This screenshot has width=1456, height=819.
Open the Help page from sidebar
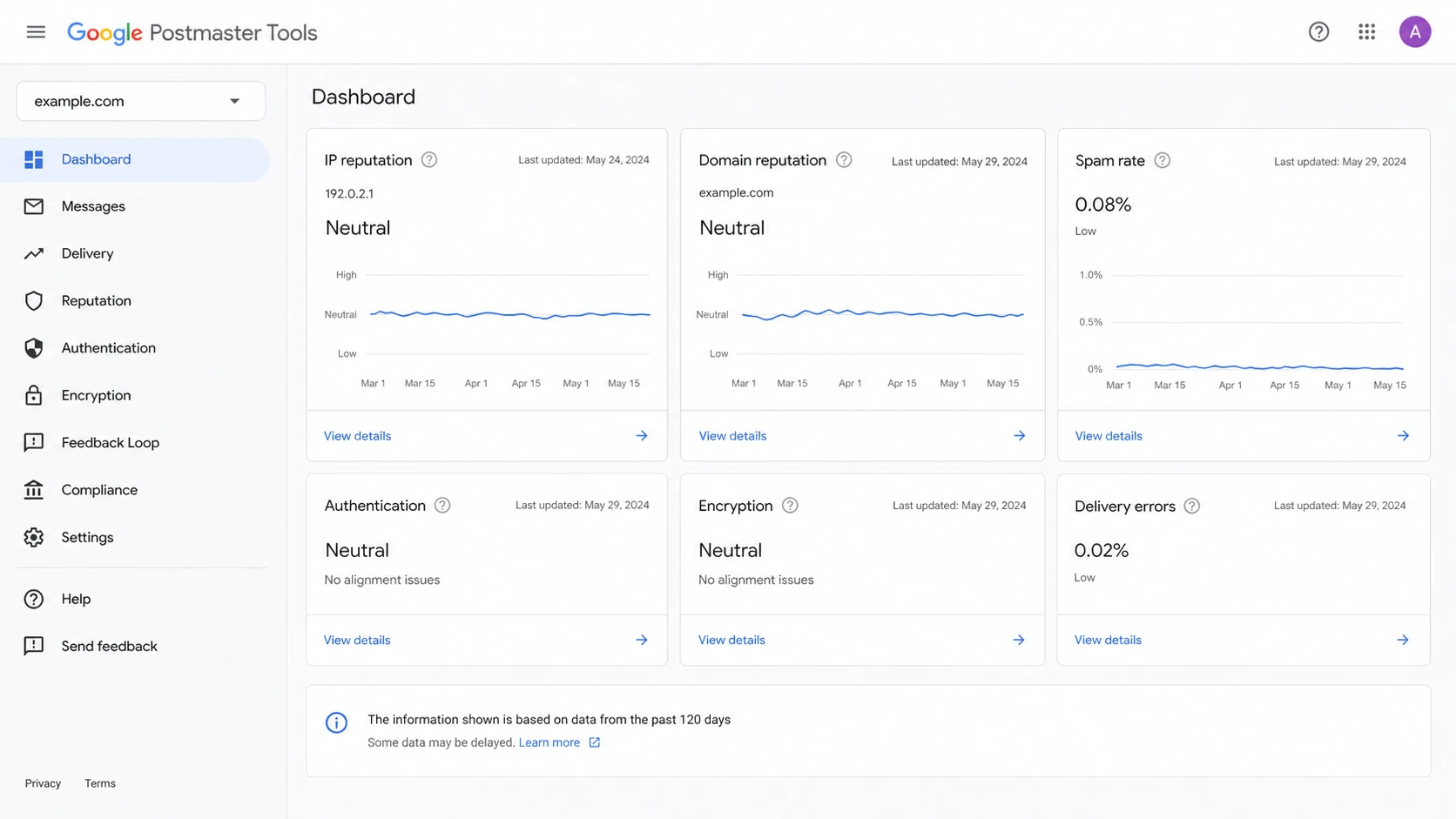pyautogui.click(x=77, y=599)
